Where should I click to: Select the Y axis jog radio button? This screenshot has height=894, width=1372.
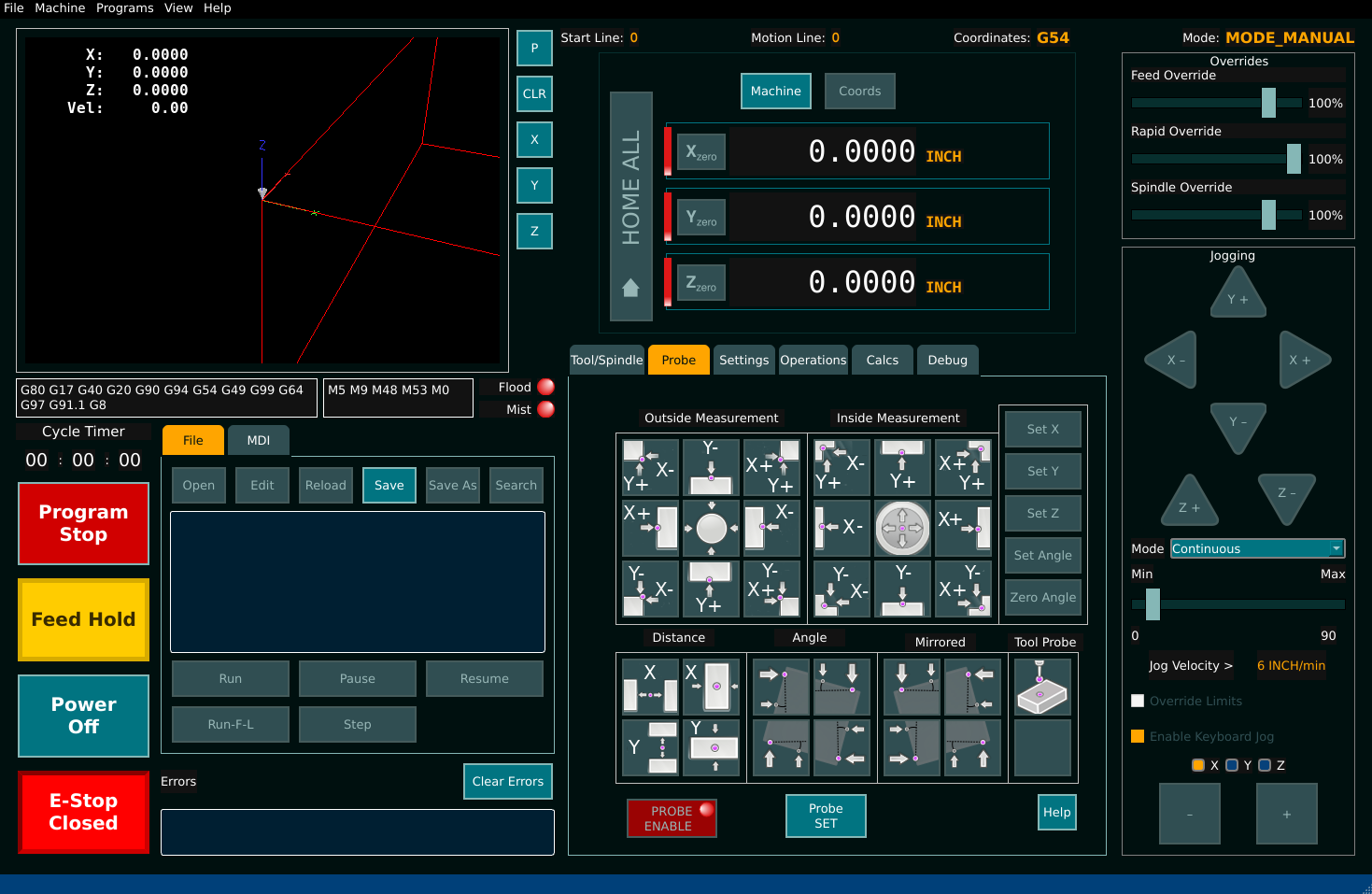[x=1232, y=765]
